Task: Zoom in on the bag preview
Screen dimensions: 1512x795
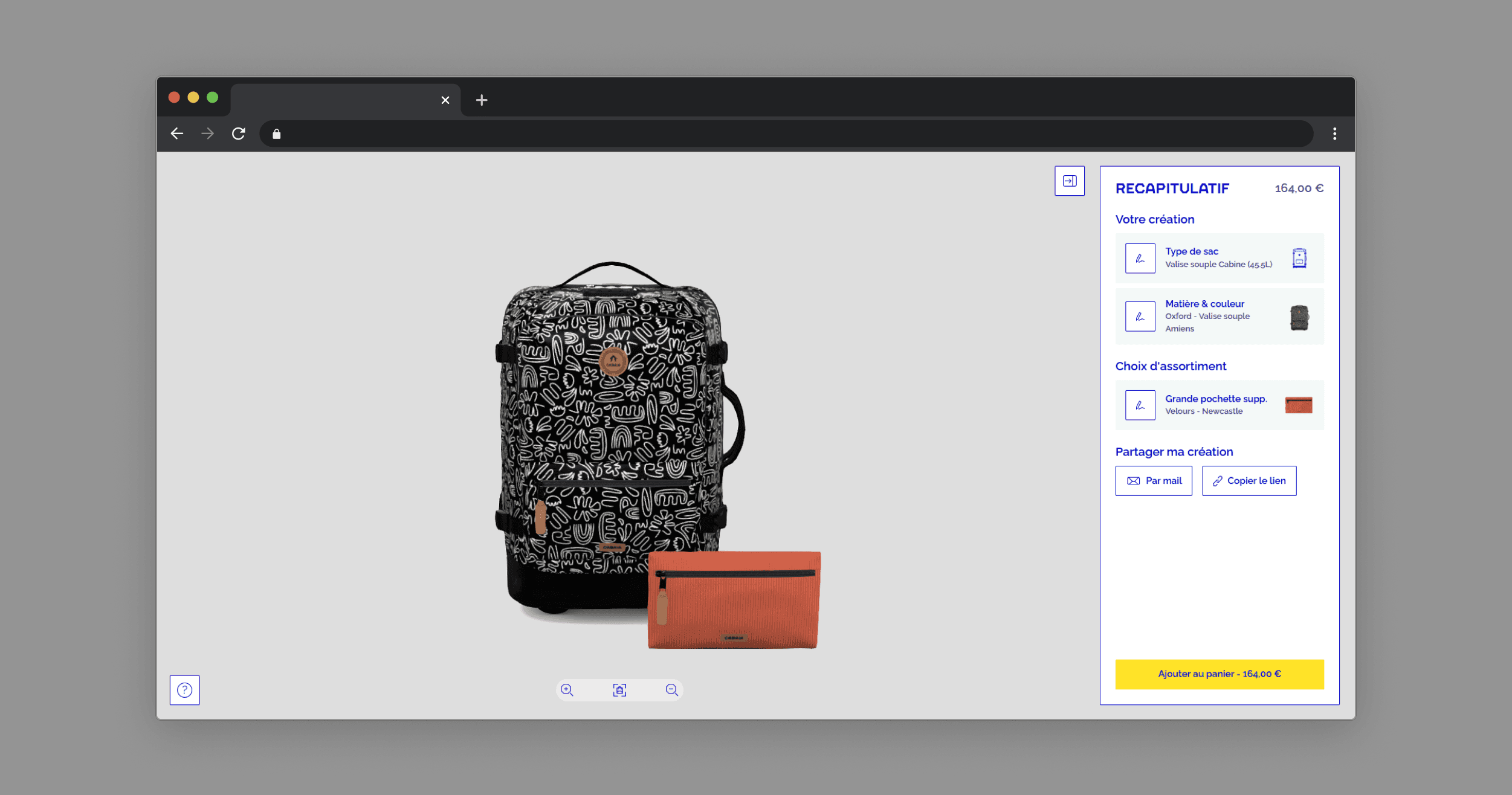Action: tap(567, 690)
